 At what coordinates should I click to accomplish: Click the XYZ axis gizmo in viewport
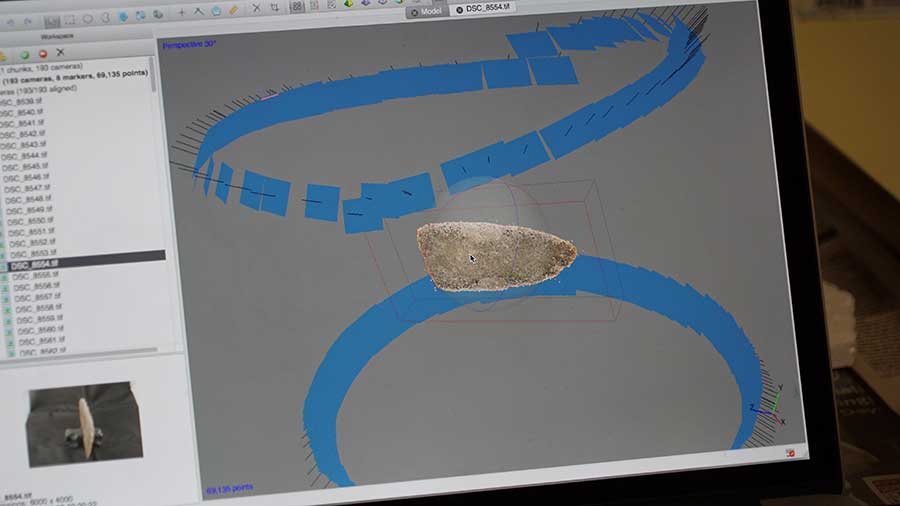coord(769,405)
